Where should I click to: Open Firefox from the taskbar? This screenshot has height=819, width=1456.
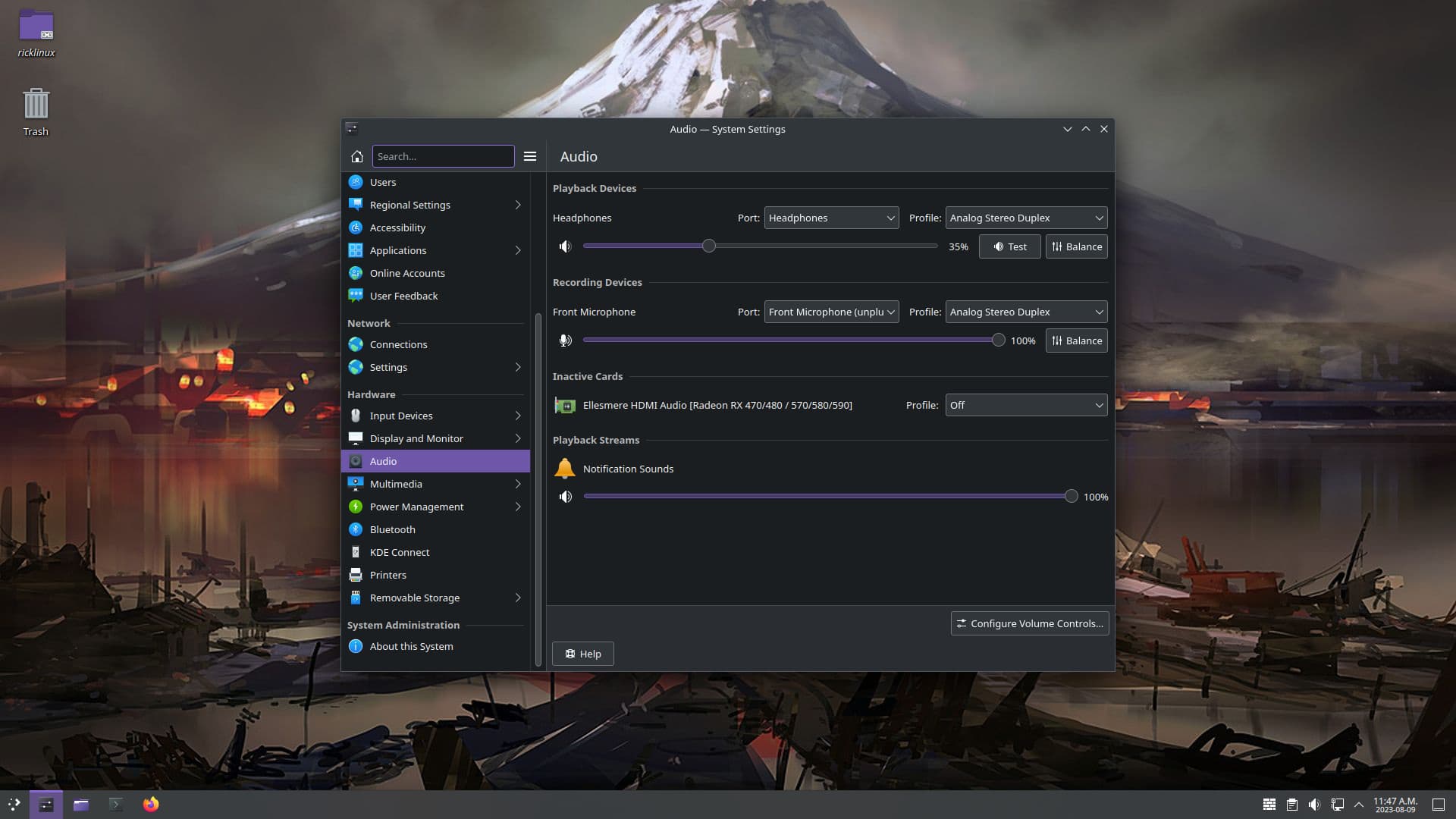click(151, 805)
